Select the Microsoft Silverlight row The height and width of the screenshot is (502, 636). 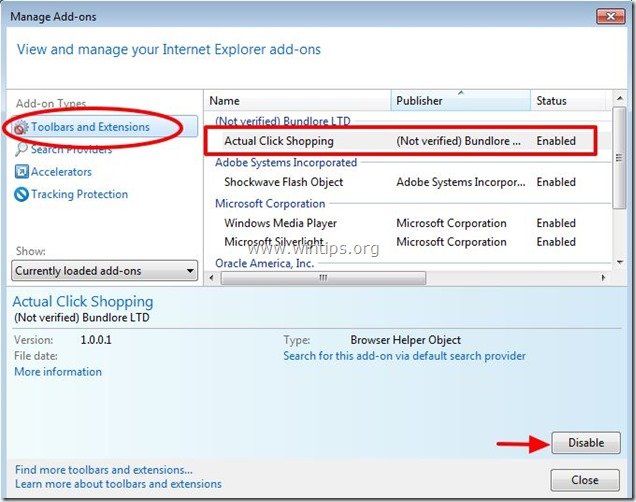pyautogui.click(x=408, y=242)
